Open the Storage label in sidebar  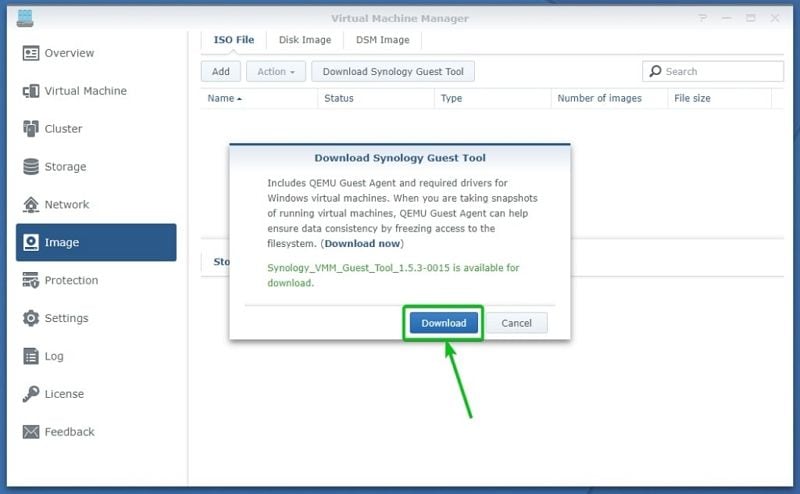pos(65,167)
